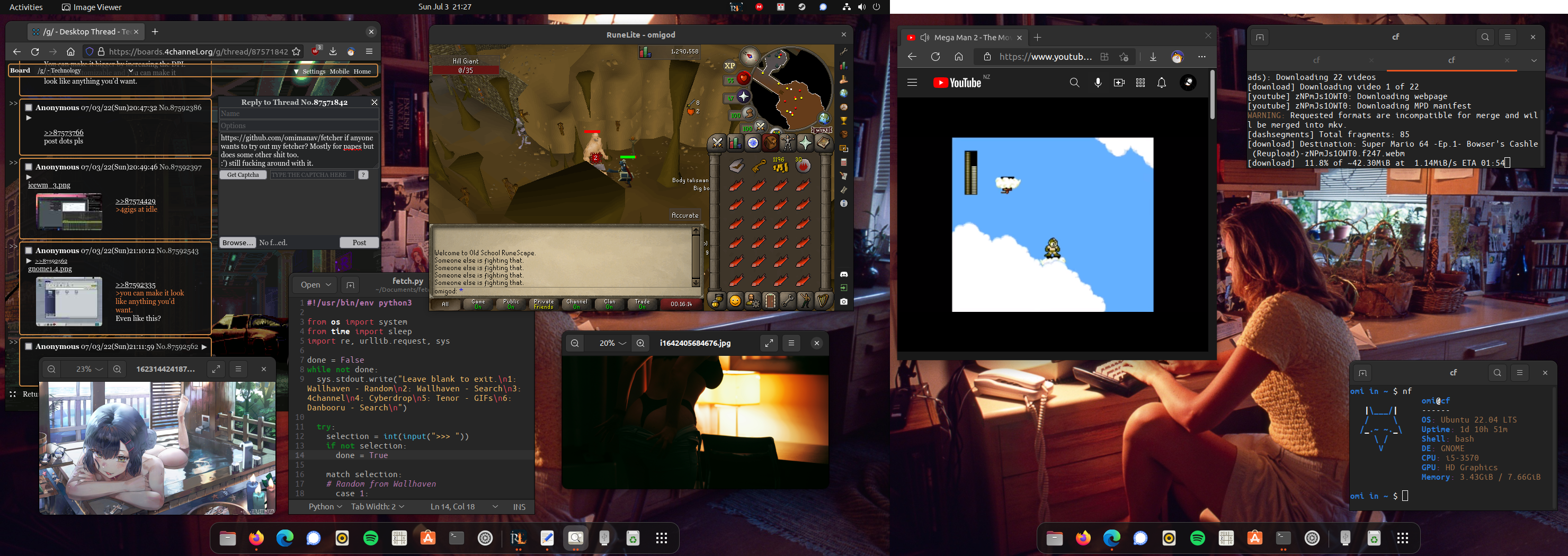This screenshot has width=1568, height=556.
Task: Select the Inventory backpack tab in RuneLite
Action: [770, 142]
